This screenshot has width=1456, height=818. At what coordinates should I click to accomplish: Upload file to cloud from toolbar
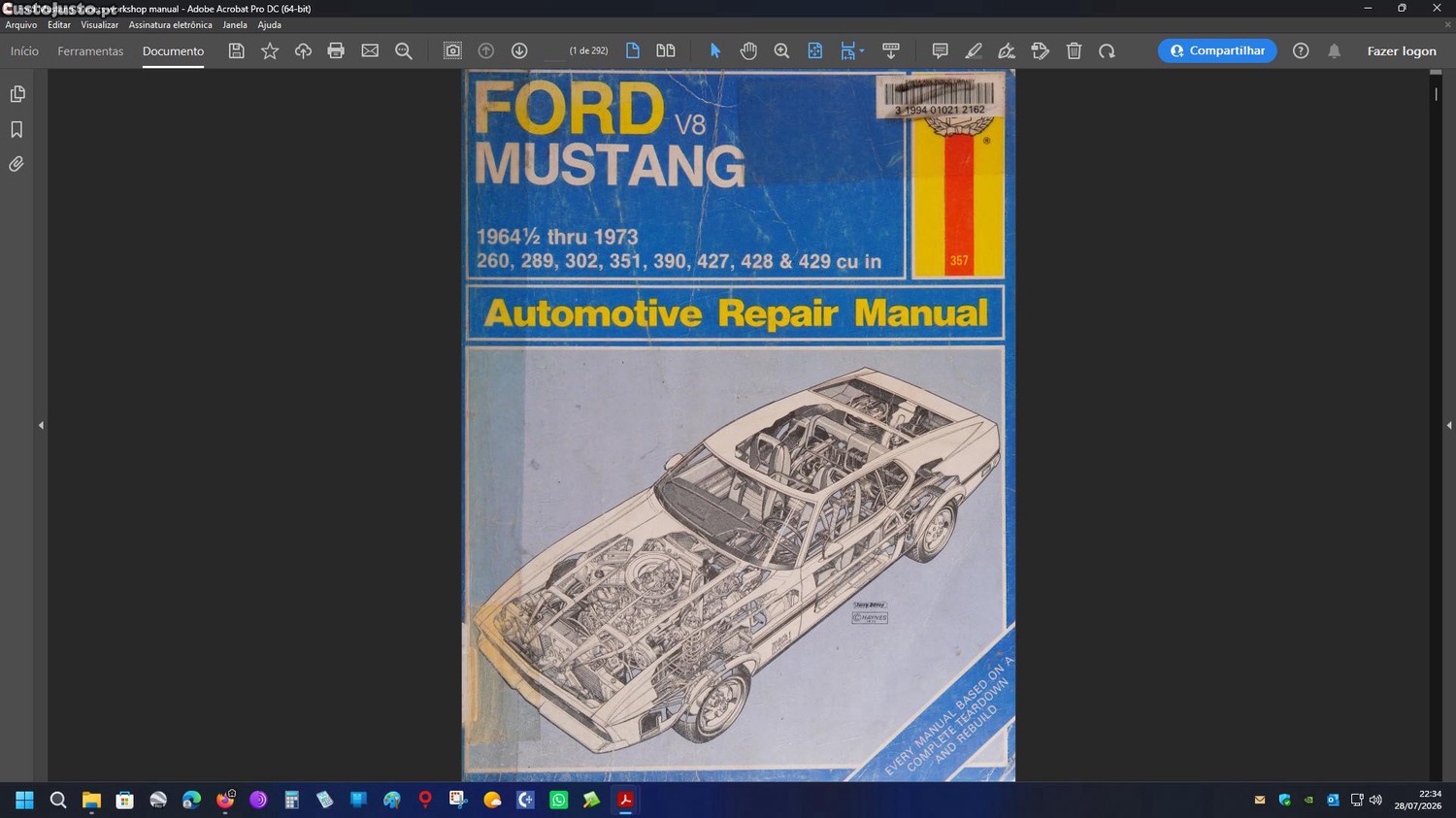(x=303, y=50)
